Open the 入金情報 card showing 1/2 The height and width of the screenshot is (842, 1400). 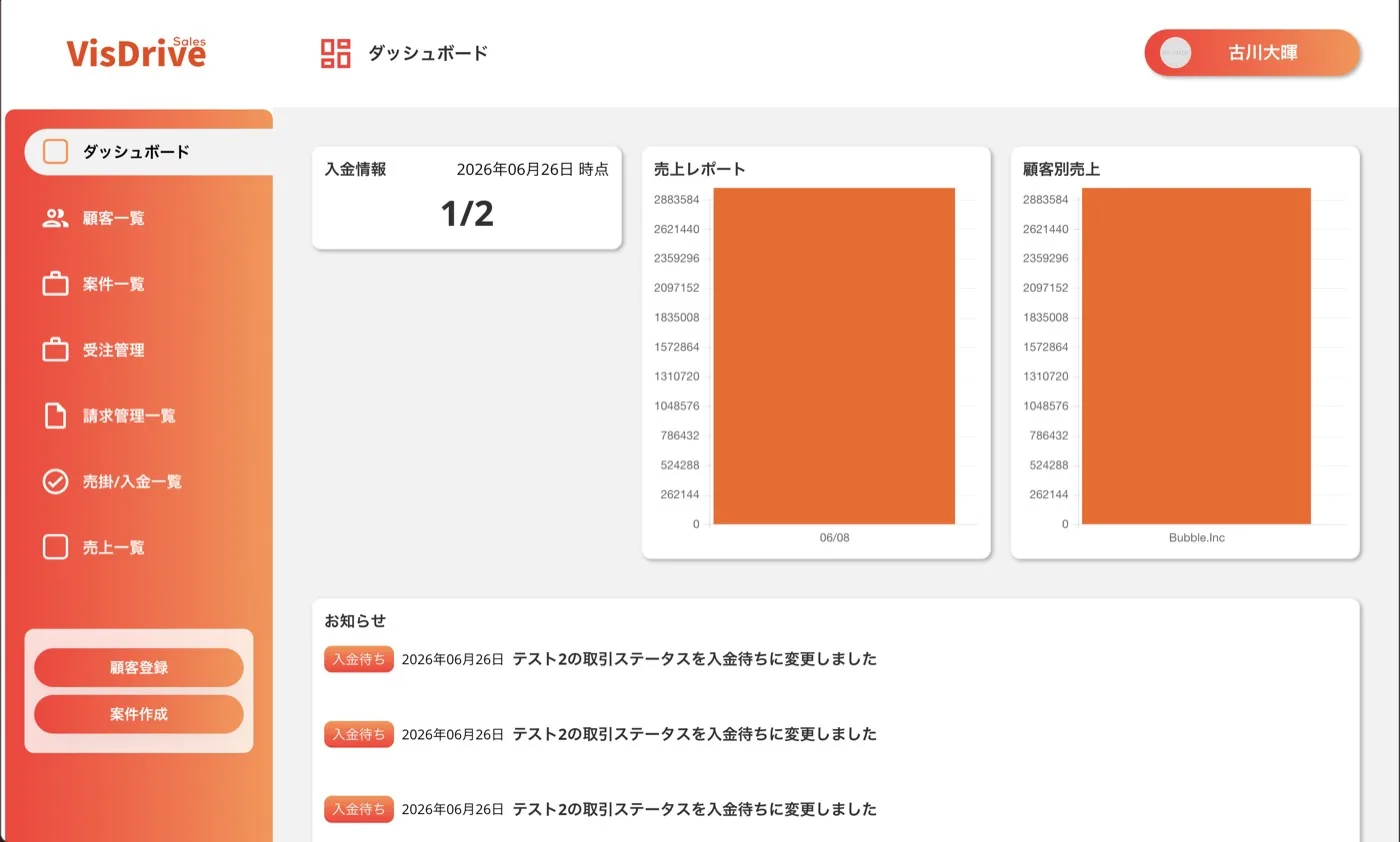(x=467, y=198)
